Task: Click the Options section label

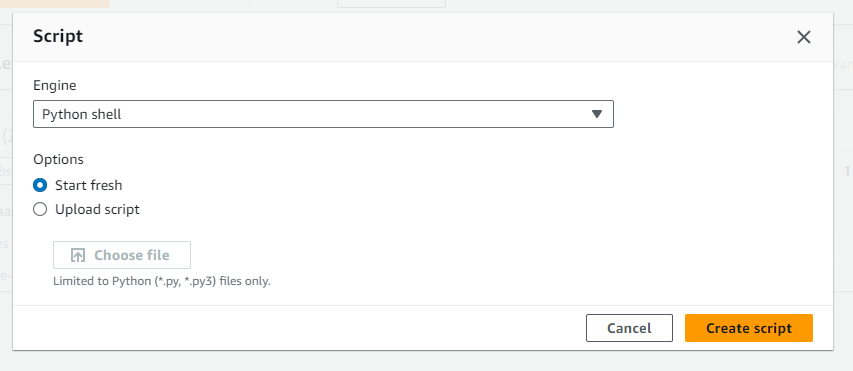Action: (58, 159)
